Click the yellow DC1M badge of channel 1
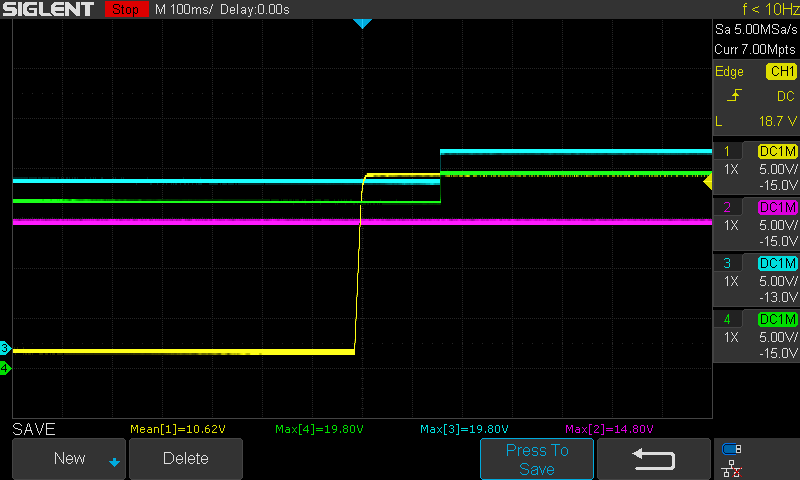This screenshot has height=480, width=800. click(x=778, y=151)
